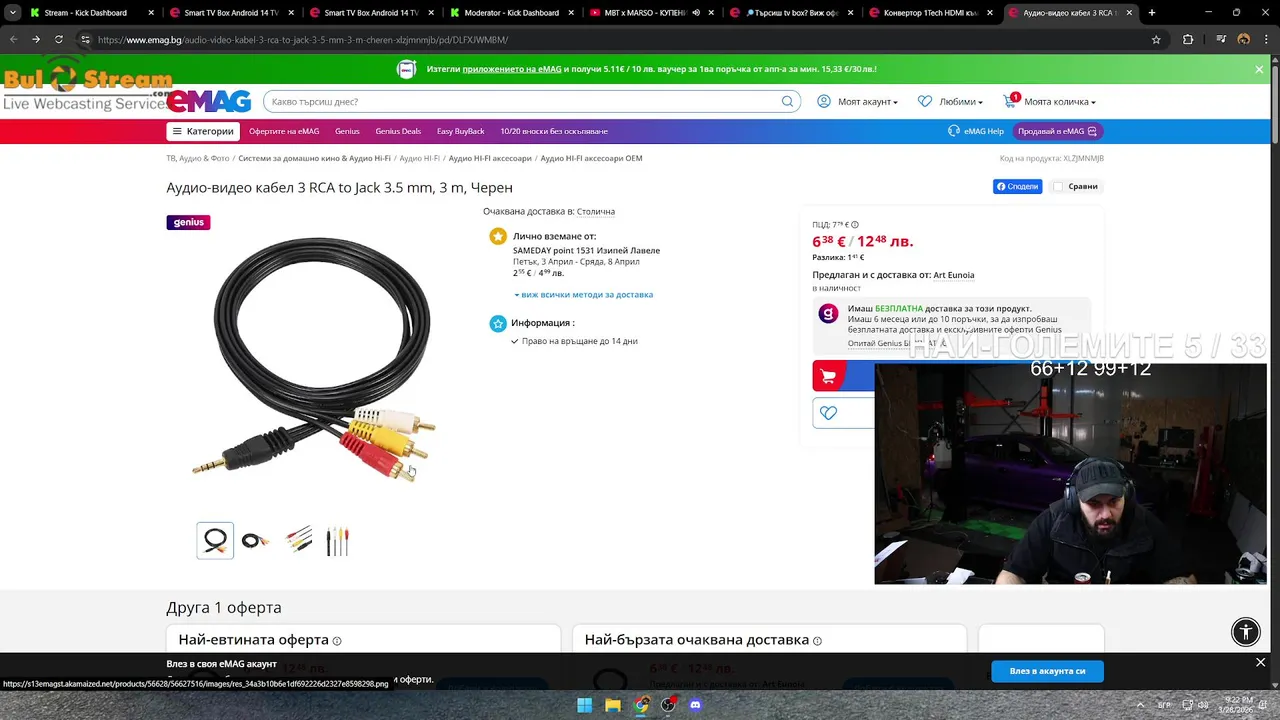Click the search magnifier icon in eMAG search bar
Viewport: 1280px width, 720px height.
tap(787, 101)
